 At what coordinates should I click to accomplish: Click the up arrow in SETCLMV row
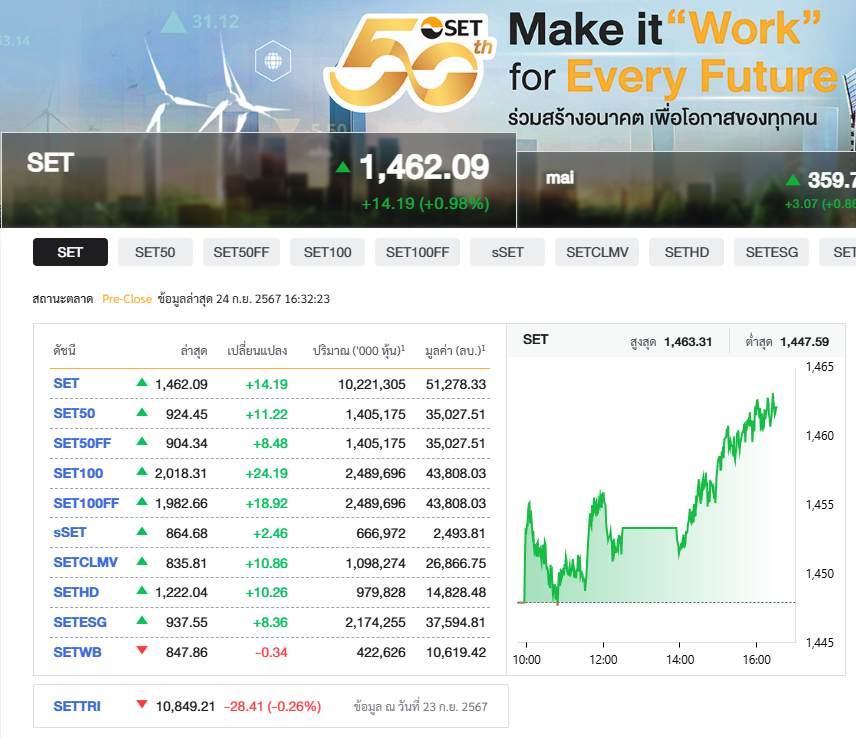[142, 561]
